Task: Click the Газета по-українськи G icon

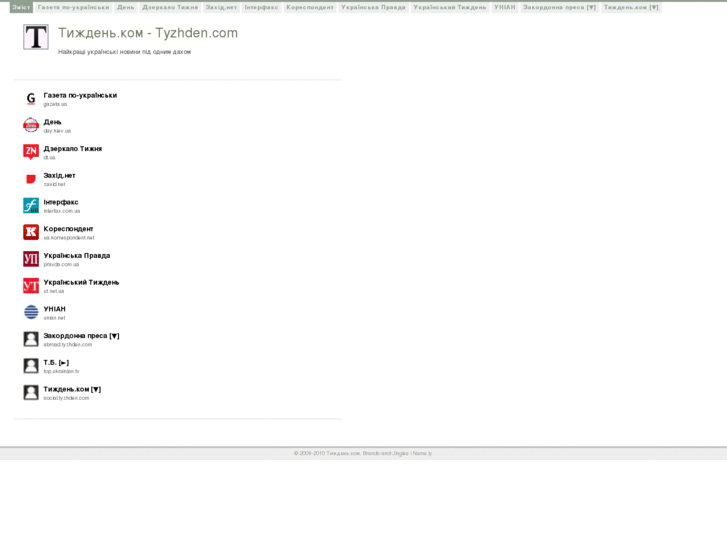Action: 31,98
